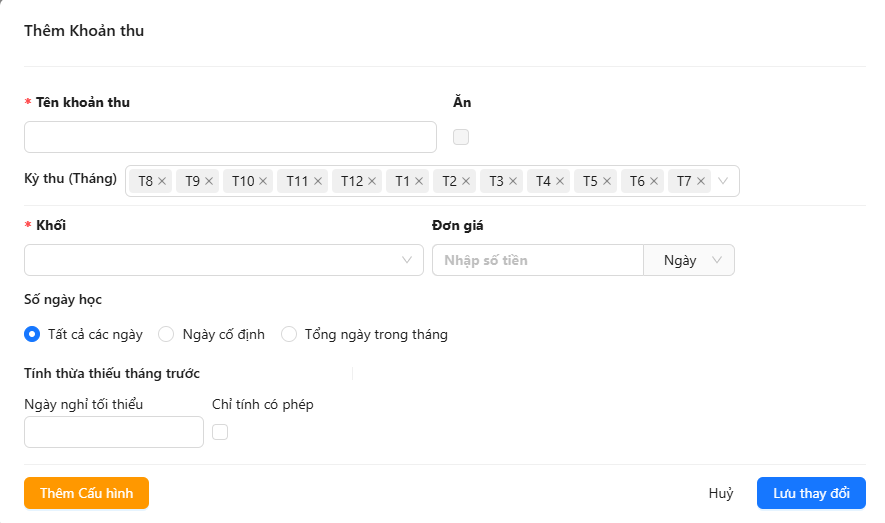Click the Thêm Cấu hình button
The width and height of the screenshot is (885, 523).
86,493
